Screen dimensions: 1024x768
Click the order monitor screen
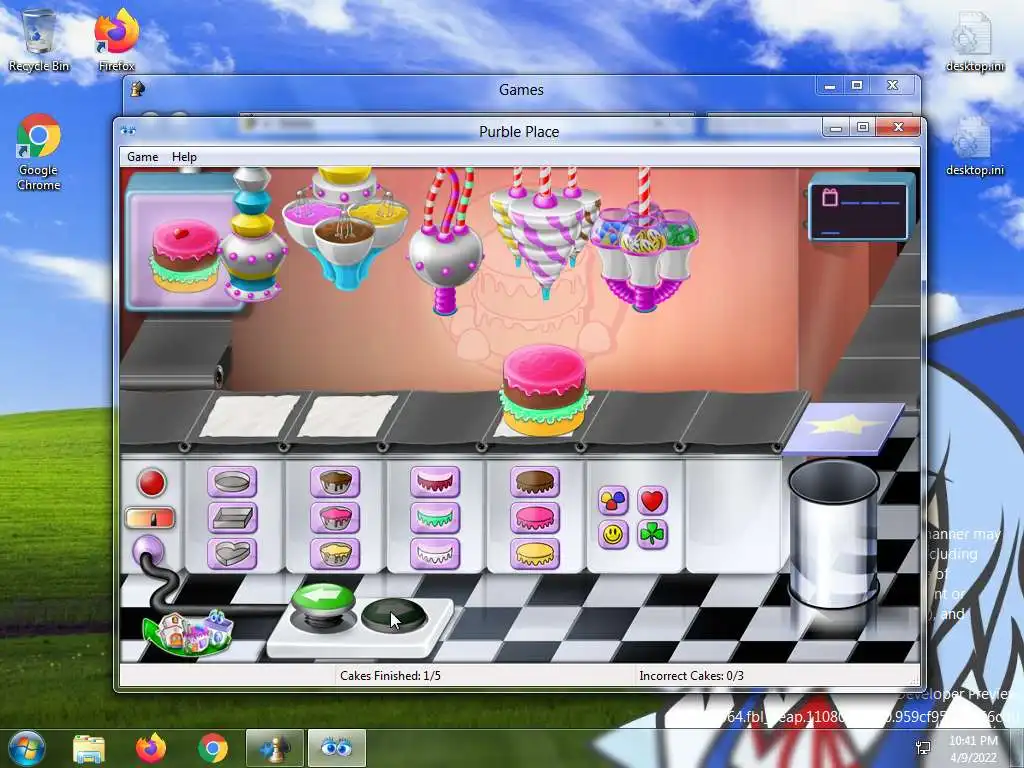pyautogui.click(x=858, y=210)
